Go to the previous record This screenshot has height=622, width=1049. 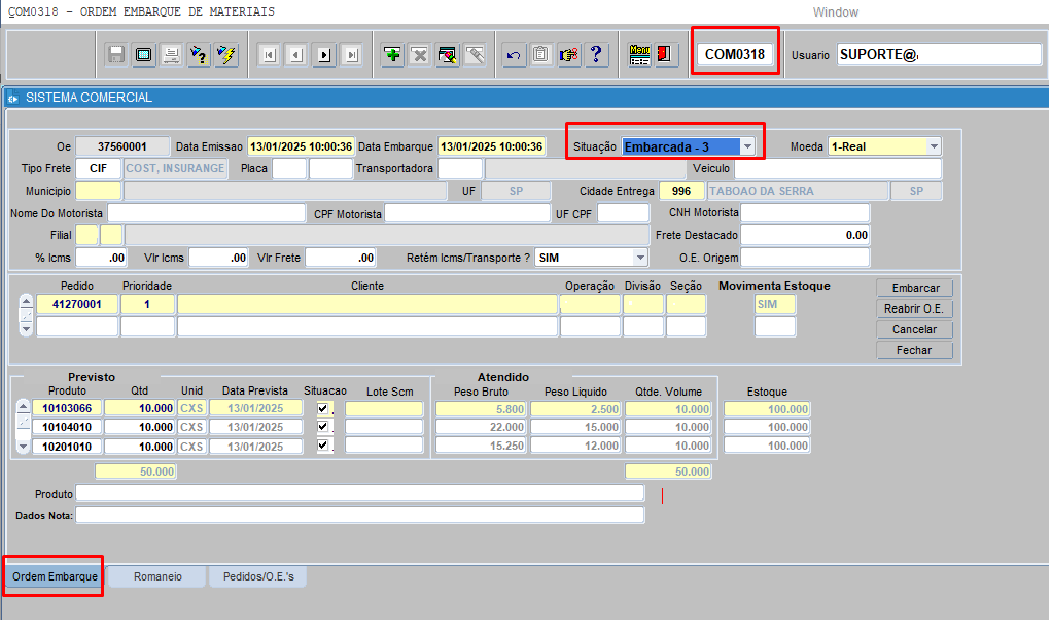click(297, 55)
